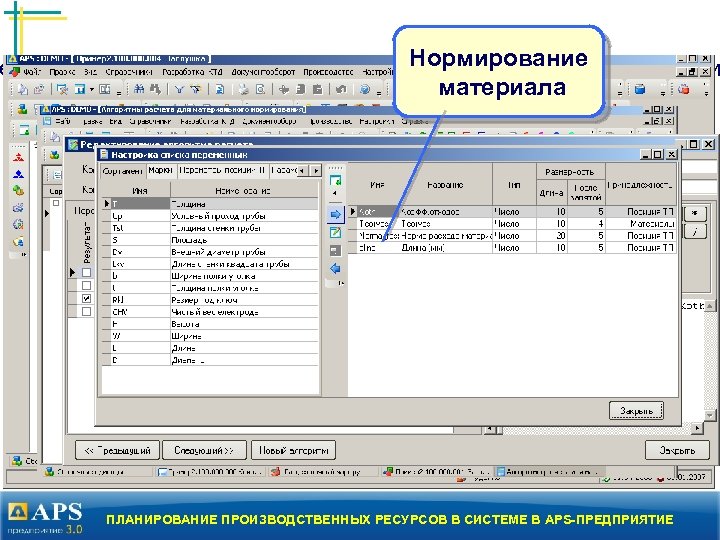
Task: Select the Ширина полки уголка row
Action: point(210,276)
